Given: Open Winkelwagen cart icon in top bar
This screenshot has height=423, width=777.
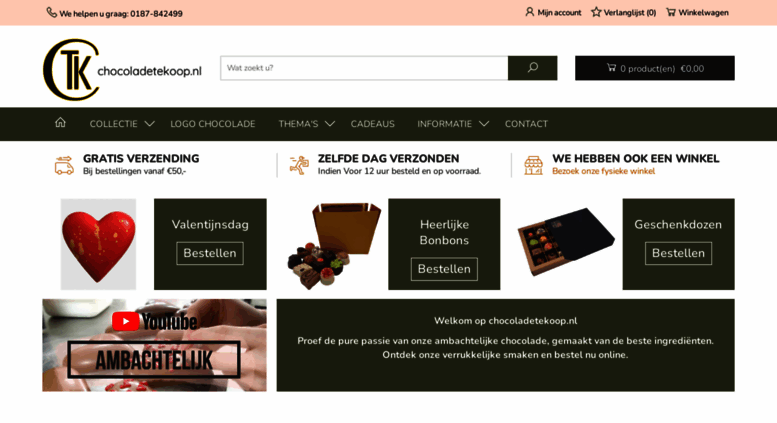Looking at the screenshot, I should point(670,12).
